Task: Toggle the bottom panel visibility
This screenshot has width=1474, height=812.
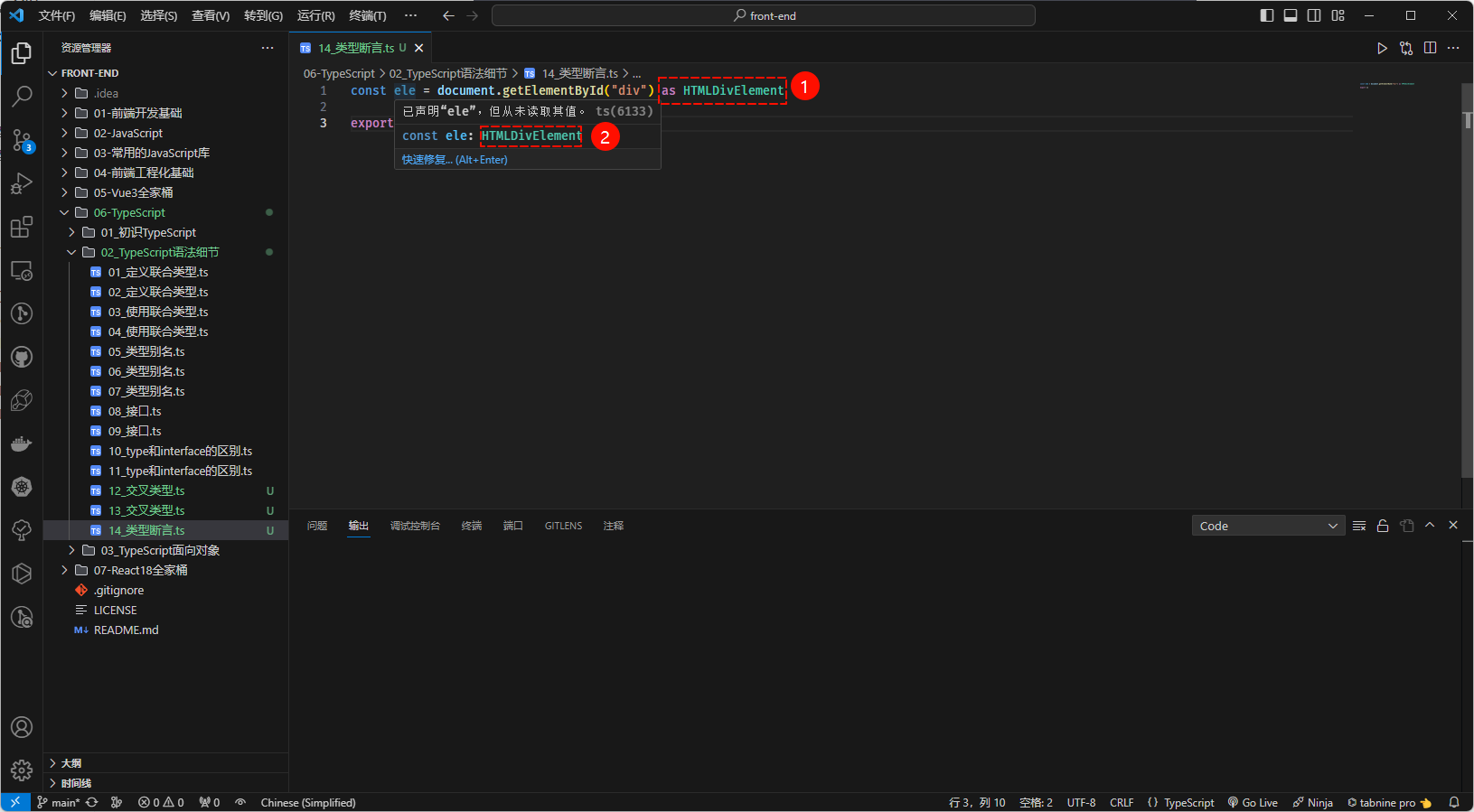Action: [1291, 15]
